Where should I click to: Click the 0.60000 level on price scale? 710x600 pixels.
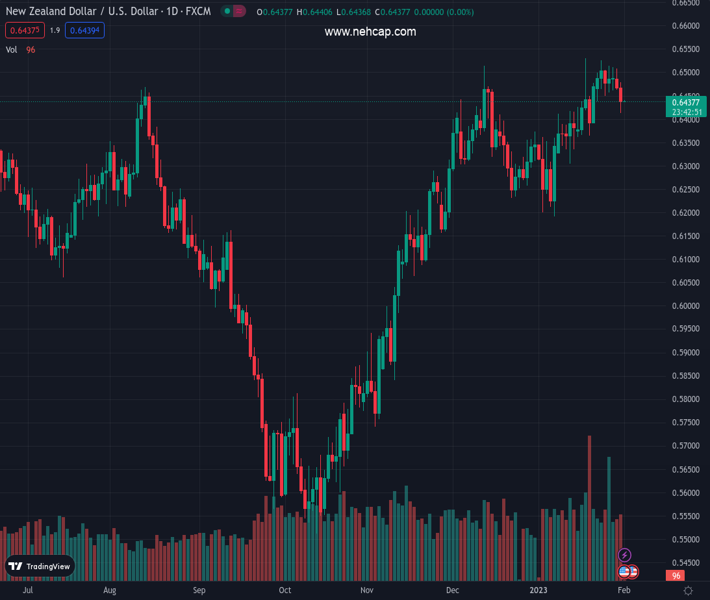[x=684, y=306]
